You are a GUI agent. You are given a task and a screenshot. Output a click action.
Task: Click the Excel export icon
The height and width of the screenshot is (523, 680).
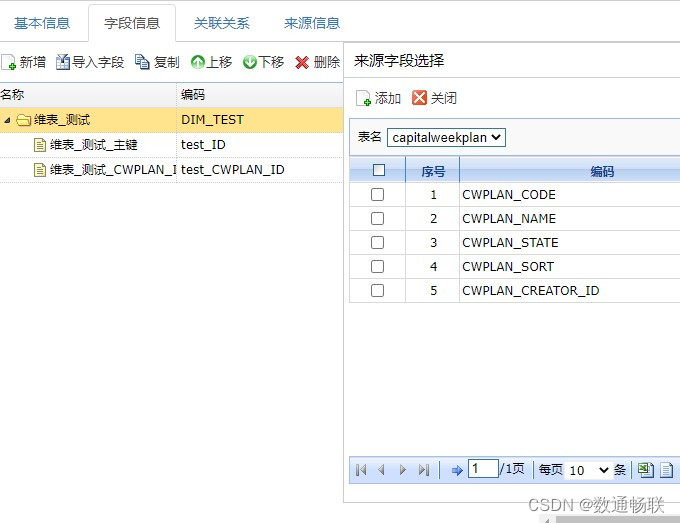tap(646, 470)
